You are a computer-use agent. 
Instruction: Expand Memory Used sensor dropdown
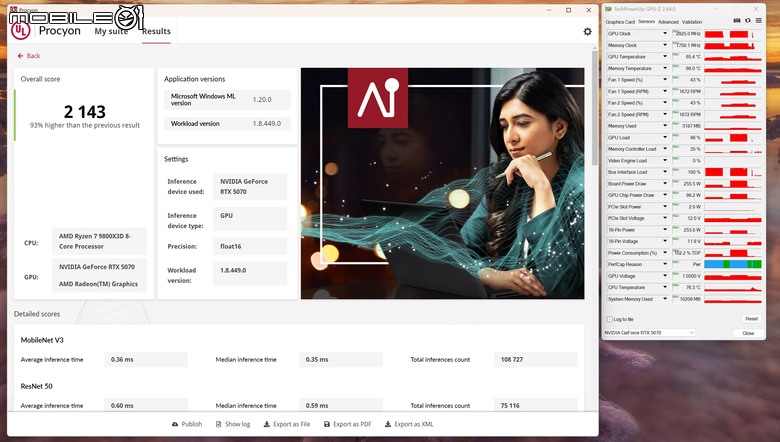(665, 126)
